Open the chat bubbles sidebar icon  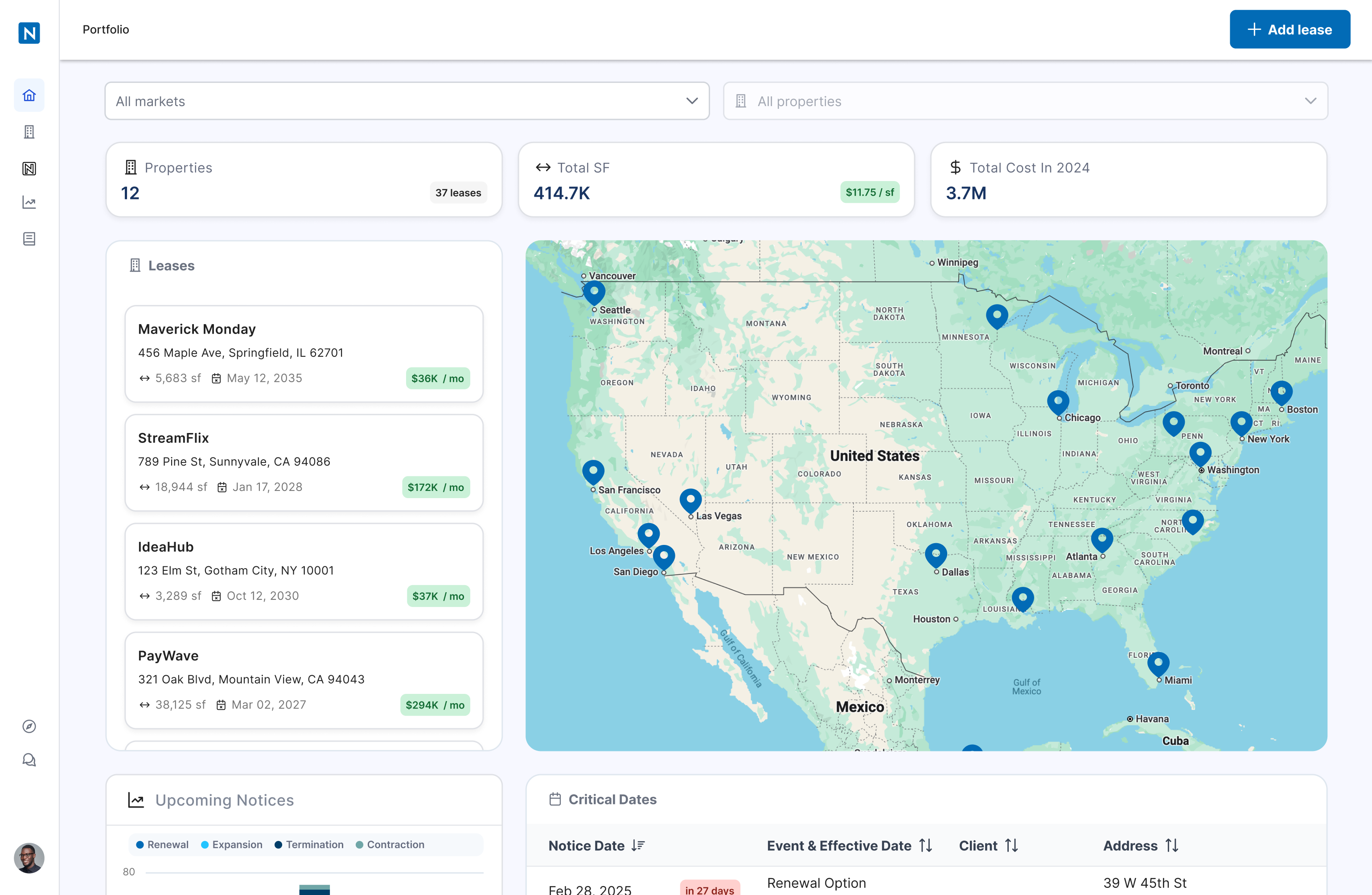coord(29,760)
